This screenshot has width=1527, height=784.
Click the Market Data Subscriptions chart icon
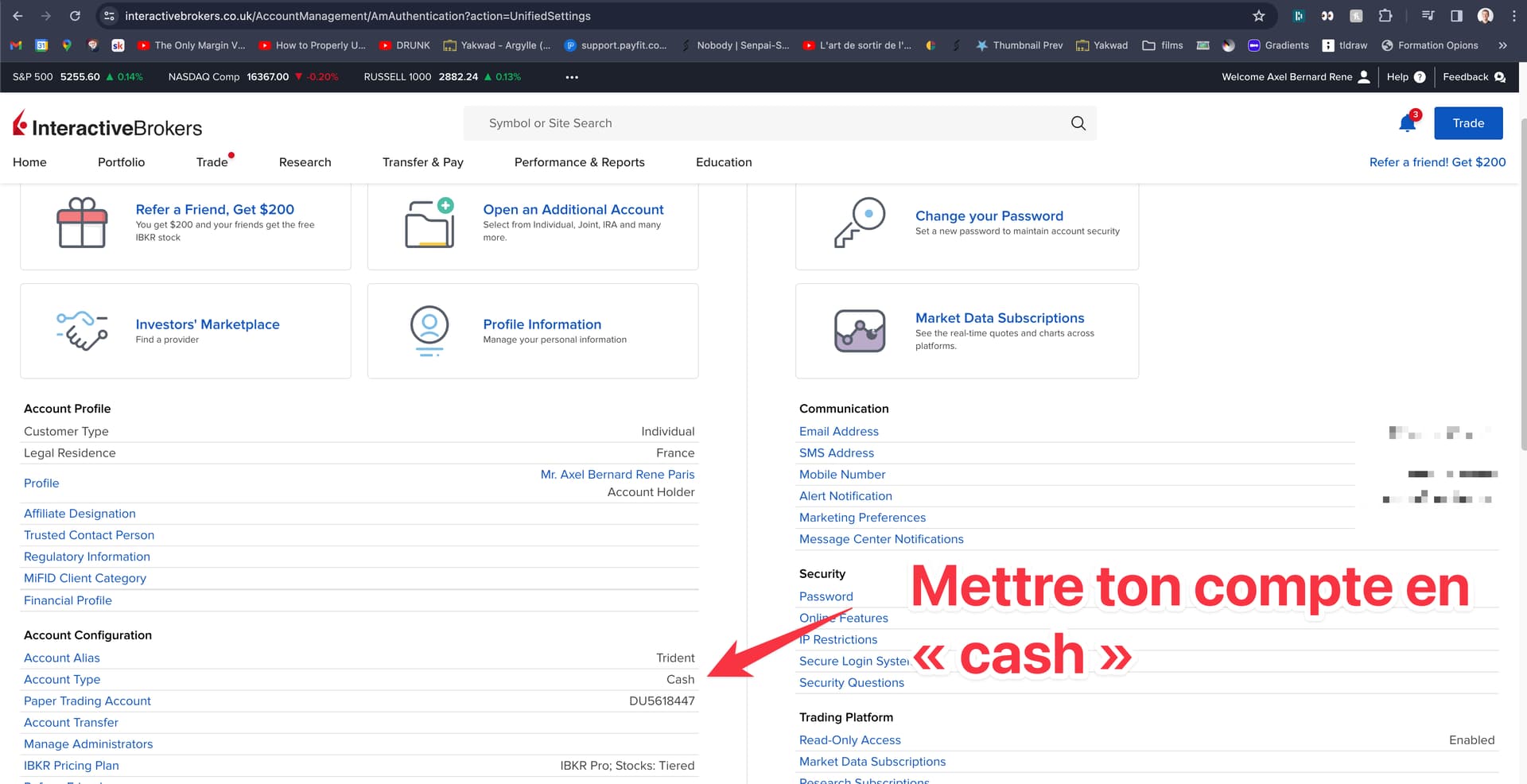[x=860, y=331]
